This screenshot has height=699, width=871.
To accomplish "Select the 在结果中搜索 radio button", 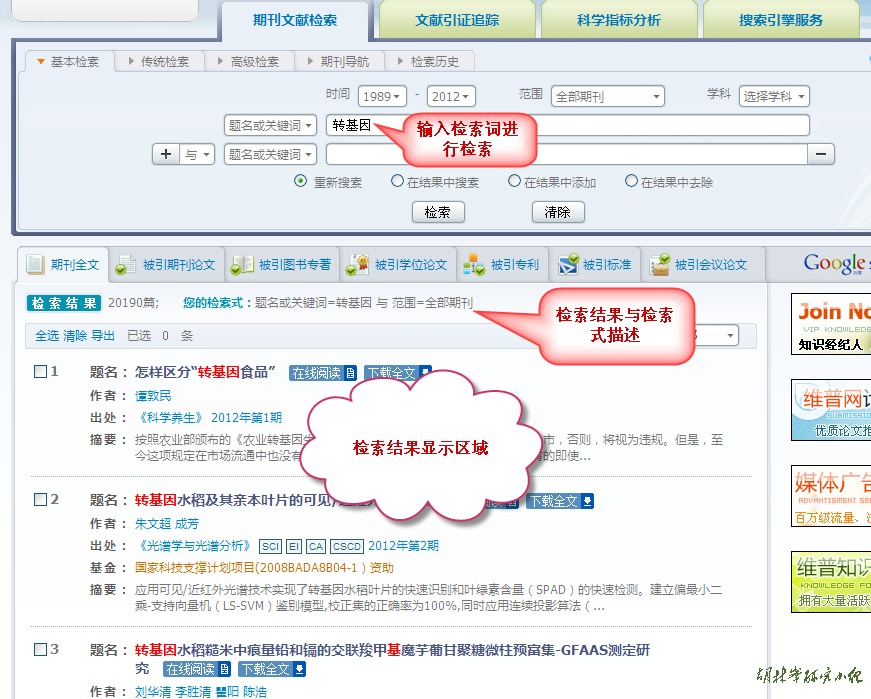I will [x=398, y=182].
